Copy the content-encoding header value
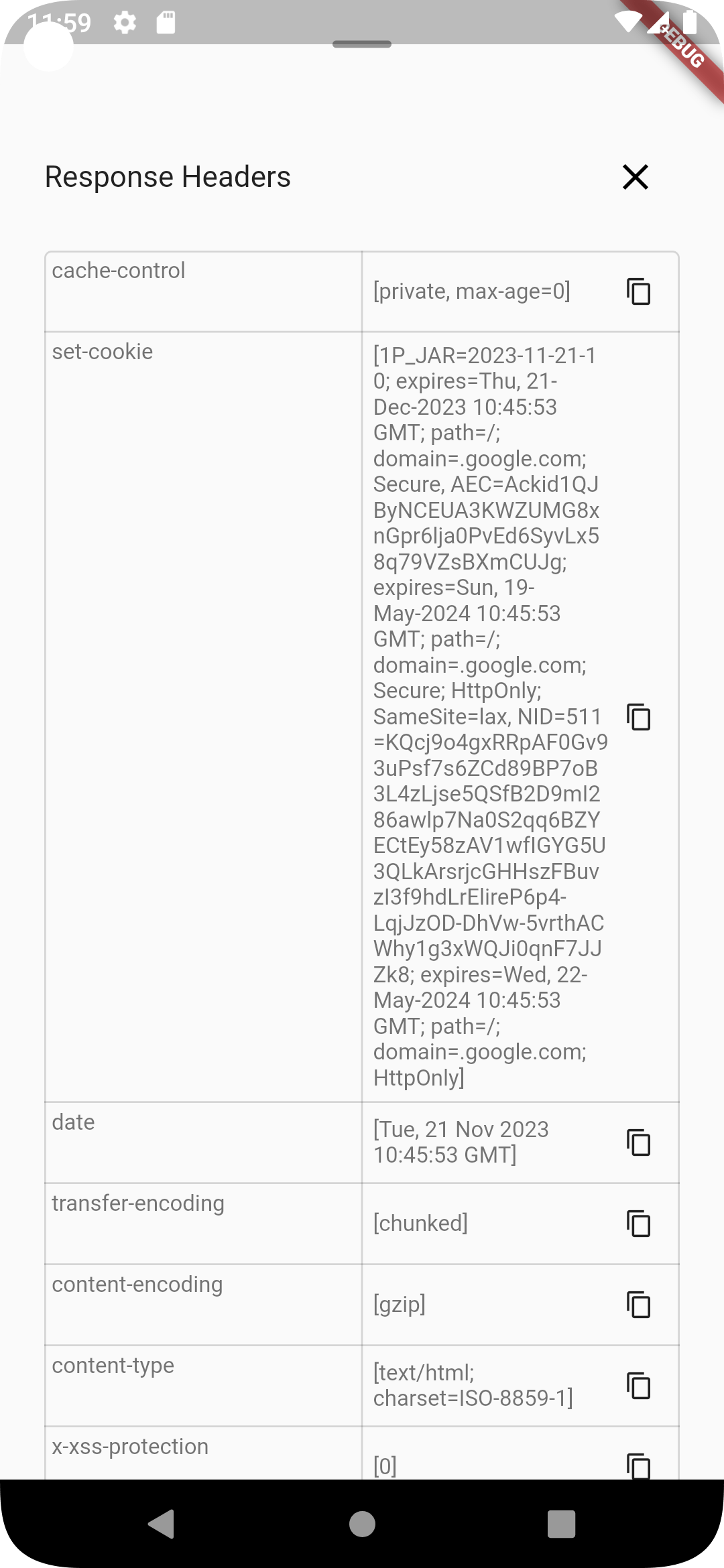The image size is (724, 1568). click(x=638, y=1304)
